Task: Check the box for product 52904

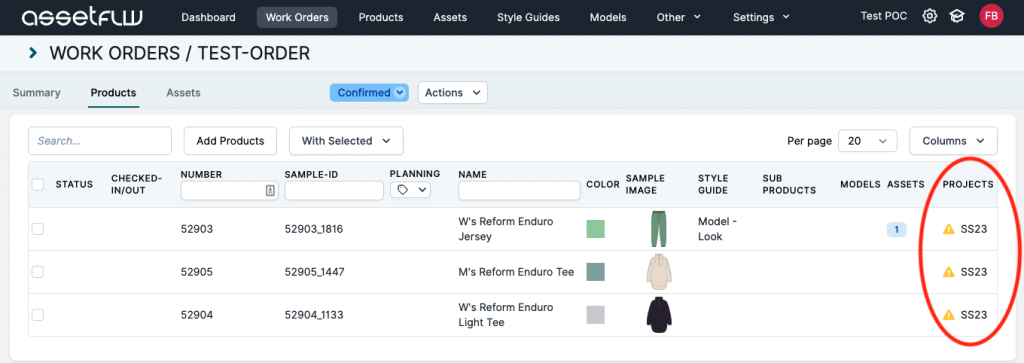Action: point(38,315)
